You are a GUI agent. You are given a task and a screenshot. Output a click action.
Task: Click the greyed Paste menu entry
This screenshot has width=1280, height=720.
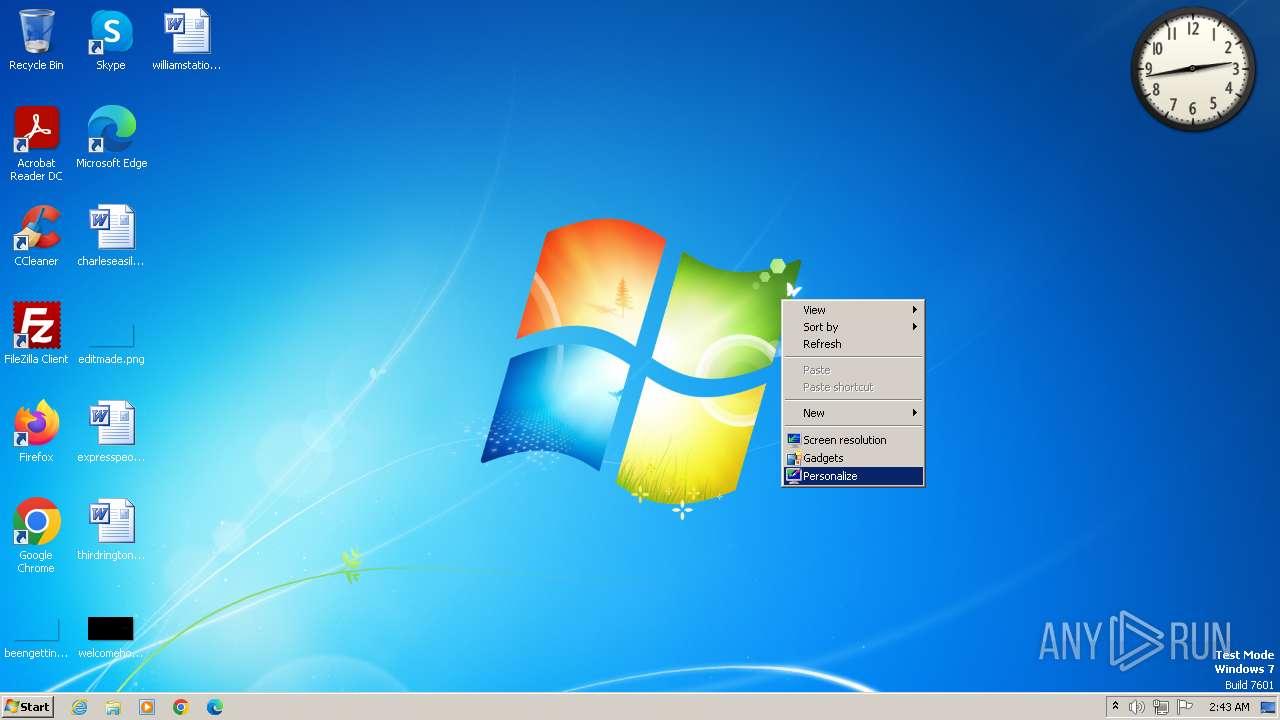853,370
